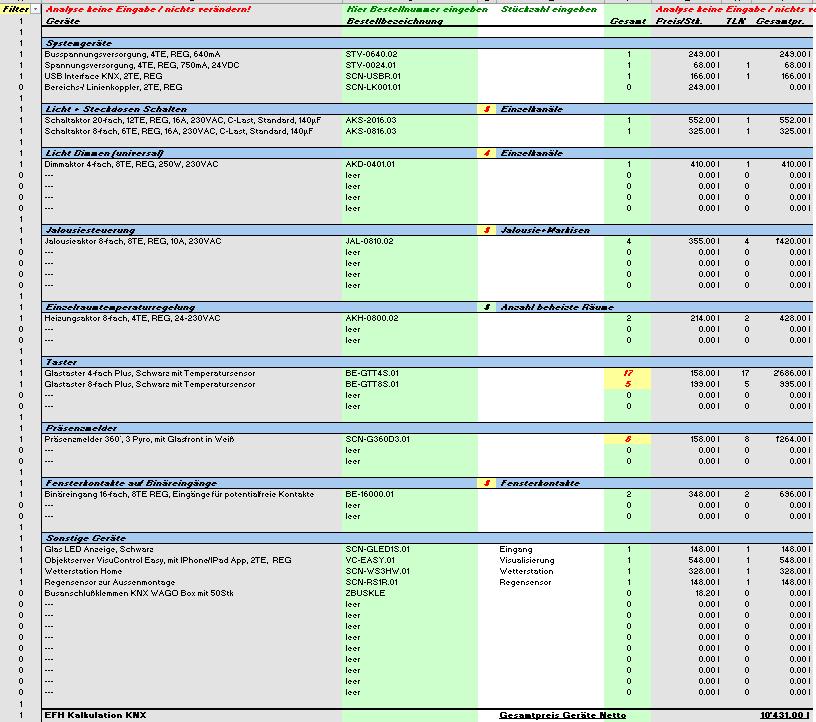Click order number 'AKD-0401.01'
The image size is (816, 722).
click(x=370, y=164)
